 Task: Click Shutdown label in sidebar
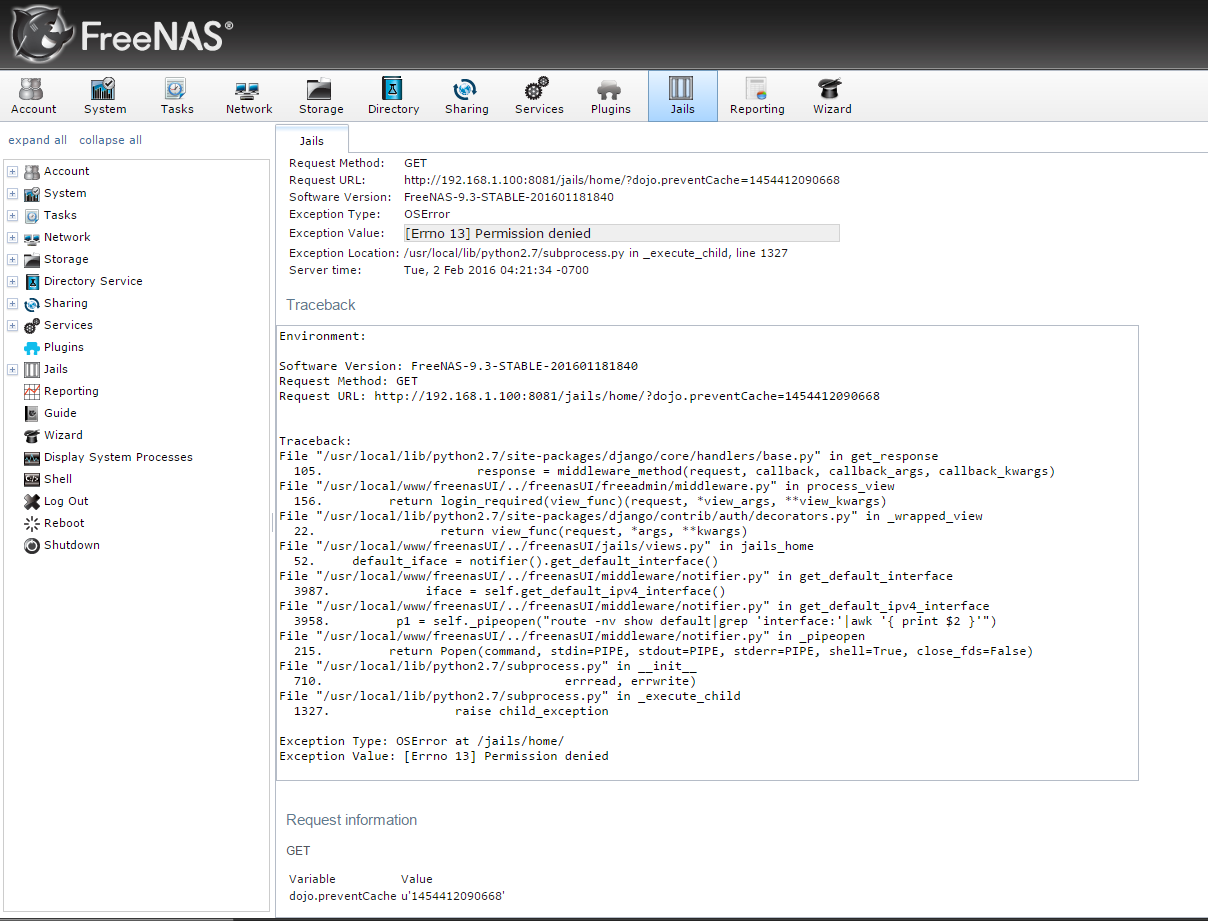point(72,545)
